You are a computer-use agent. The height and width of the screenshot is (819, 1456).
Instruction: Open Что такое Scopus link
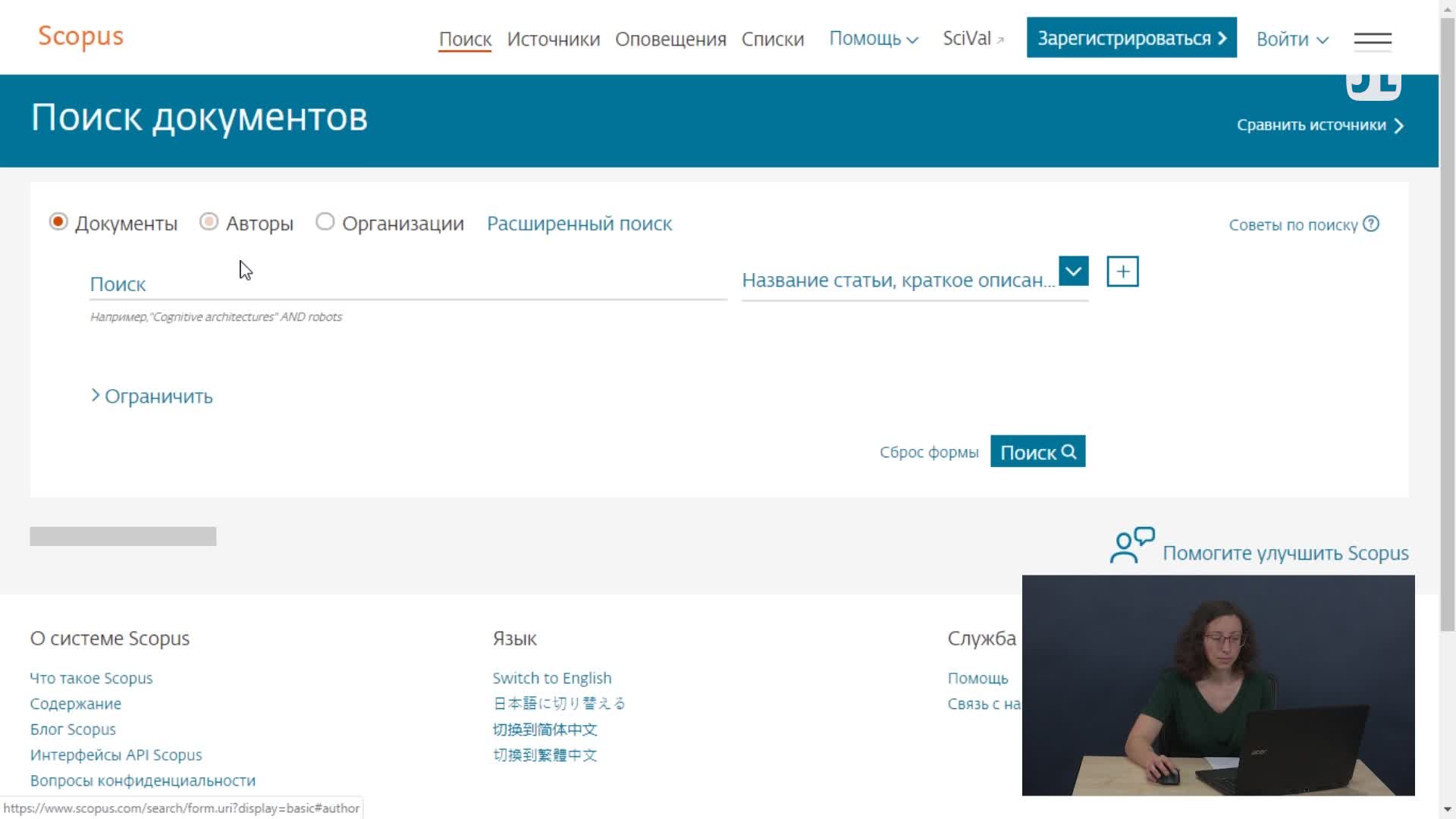click(91, 678)
